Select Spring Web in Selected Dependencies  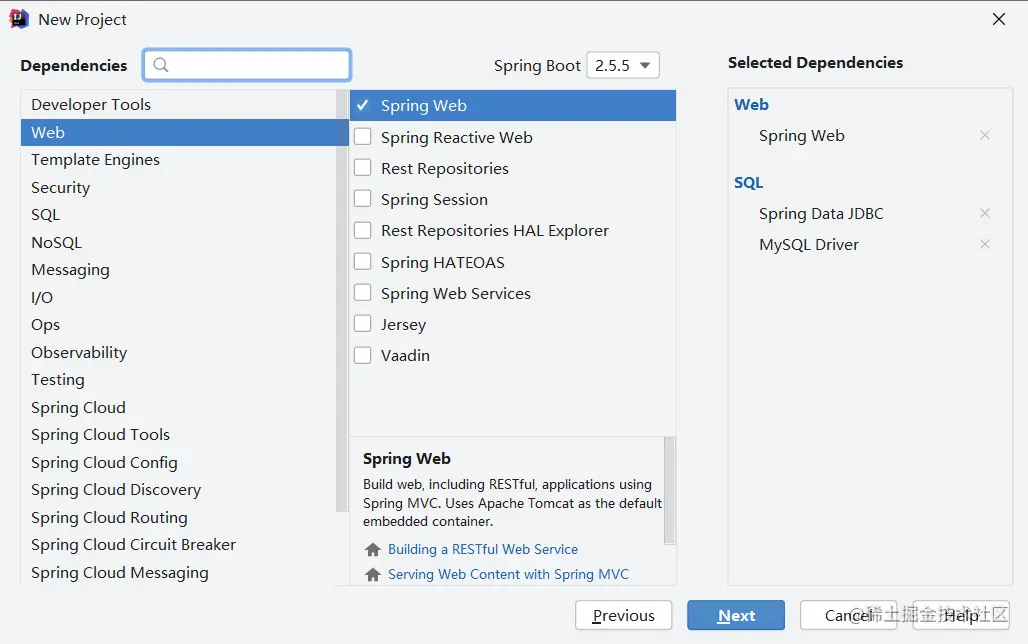click(x=801, y=136)
